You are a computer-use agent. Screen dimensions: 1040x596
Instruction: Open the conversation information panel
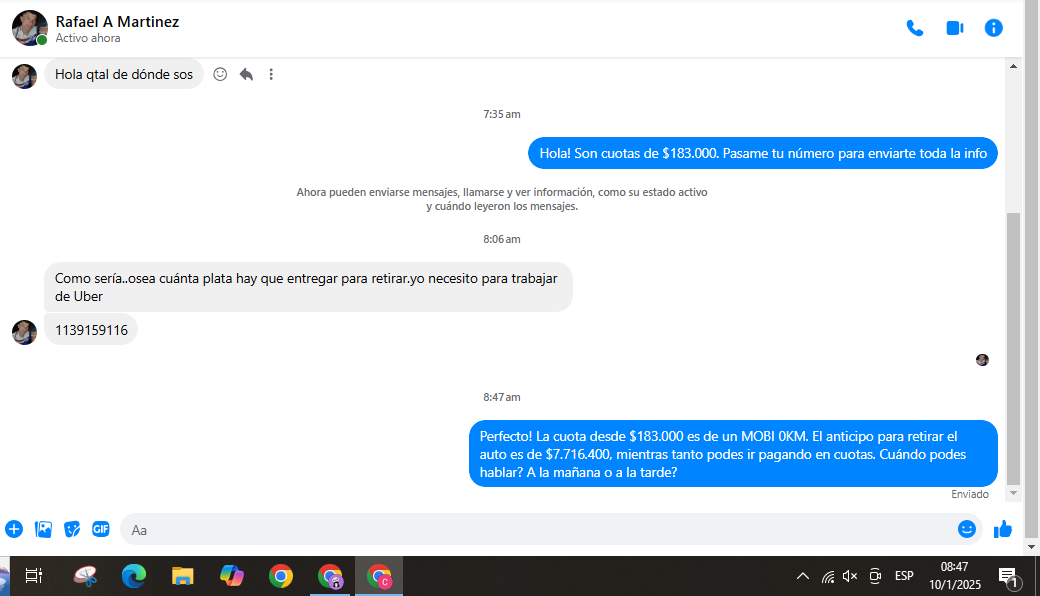[x=994, y=28]
